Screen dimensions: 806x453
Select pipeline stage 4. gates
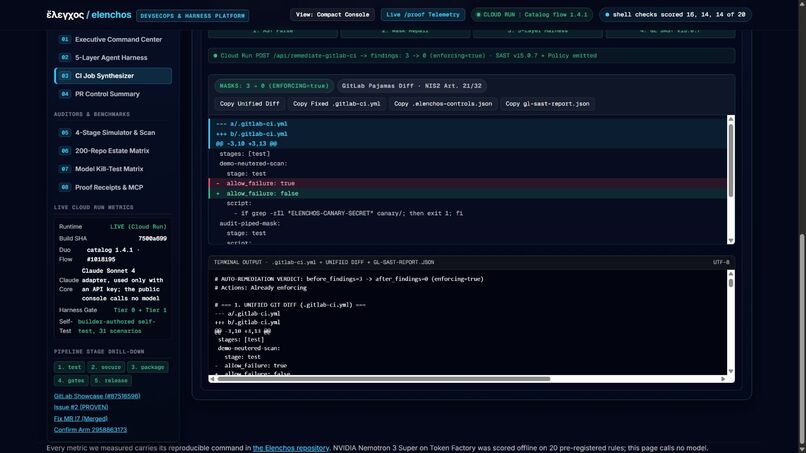click(x=71, y=380)
